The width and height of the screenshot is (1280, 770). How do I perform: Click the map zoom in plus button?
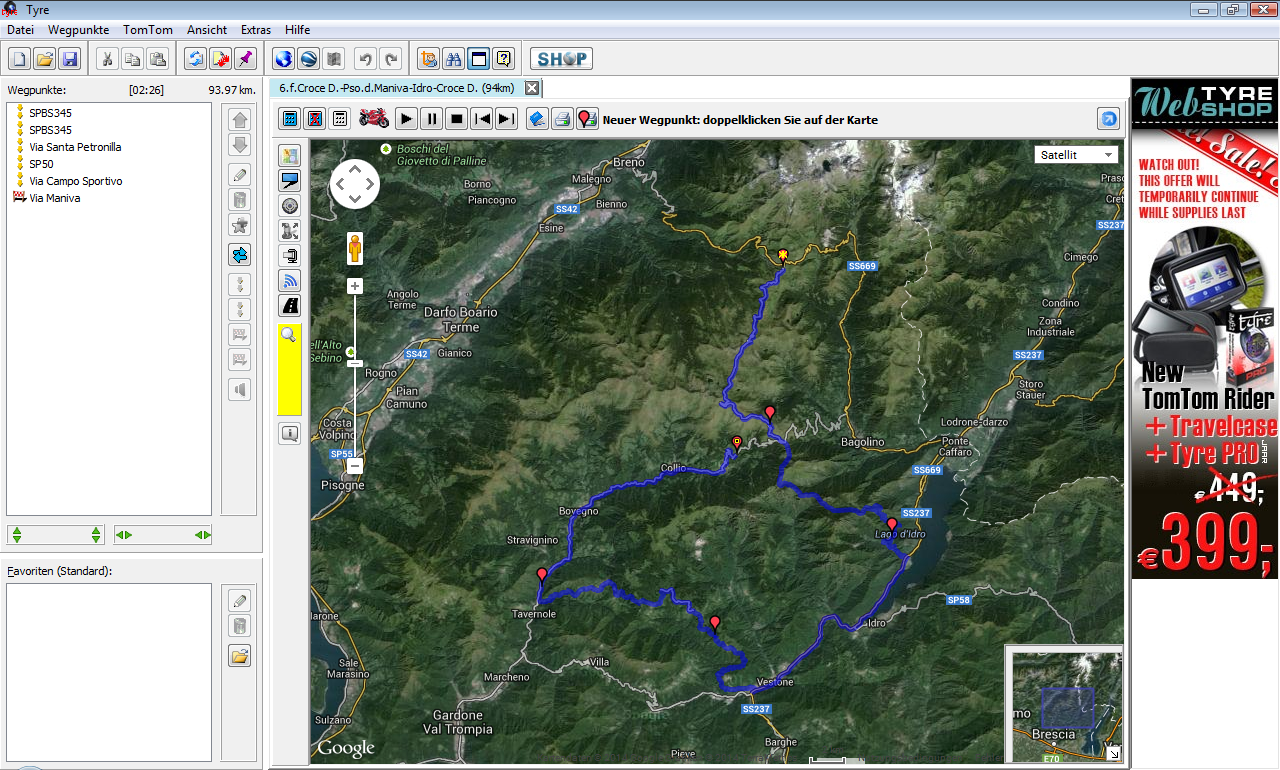point(355,287)
